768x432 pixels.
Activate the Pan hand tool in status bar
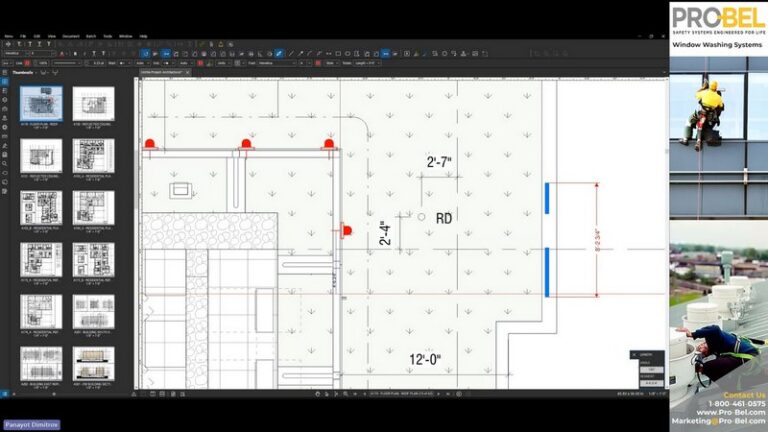pos(317,394)
